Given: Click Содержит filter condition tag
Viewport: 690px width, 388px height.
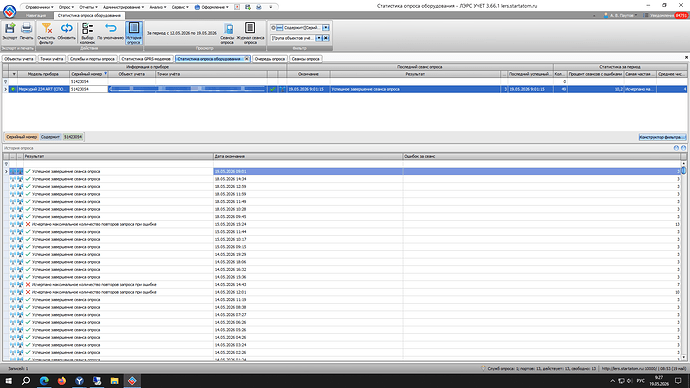Looking at the screenshot, I should [50, 137].
